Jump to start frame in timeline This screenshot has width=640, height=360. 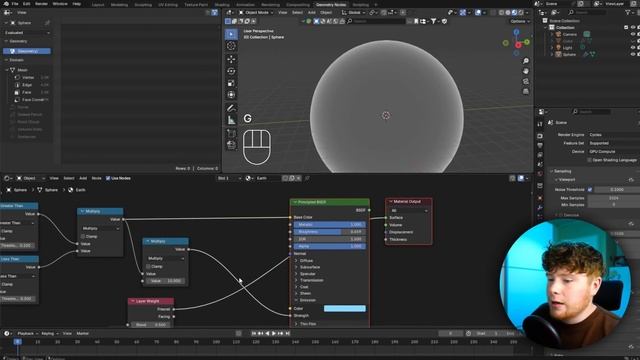(x=253, y=333)
